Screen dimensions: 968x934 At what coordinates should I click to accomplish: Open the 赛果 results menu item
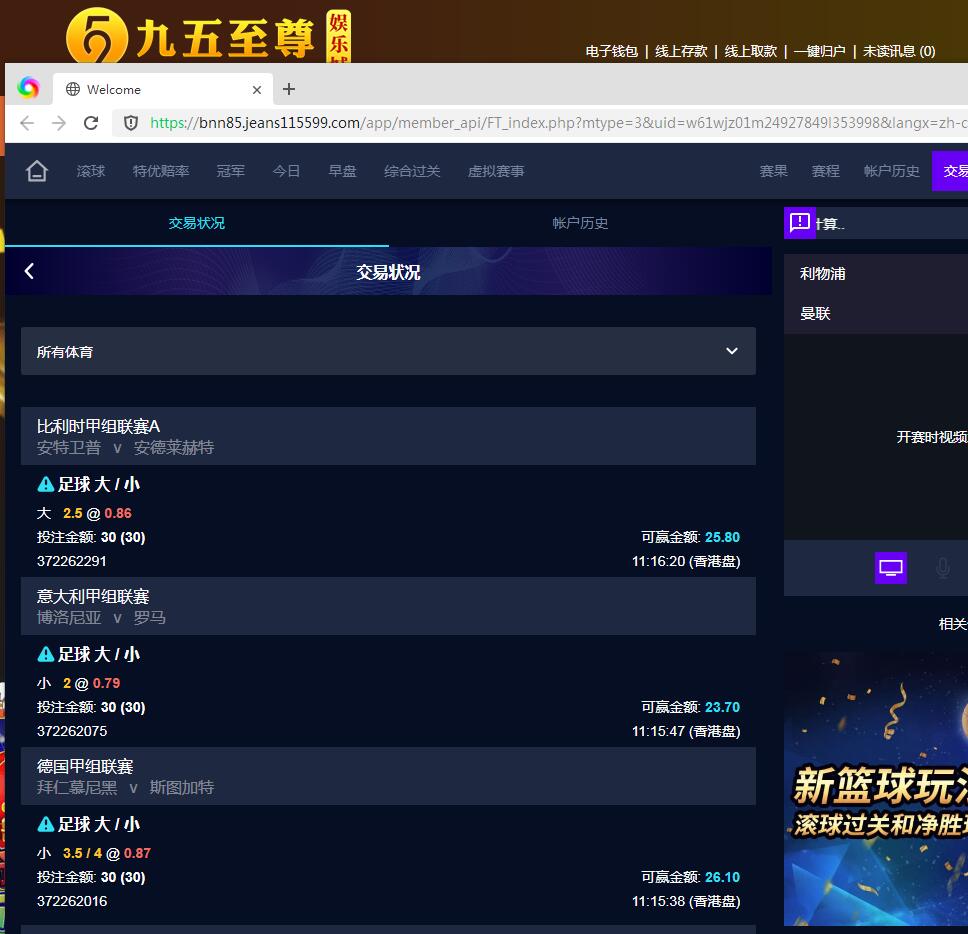(774, 171)
